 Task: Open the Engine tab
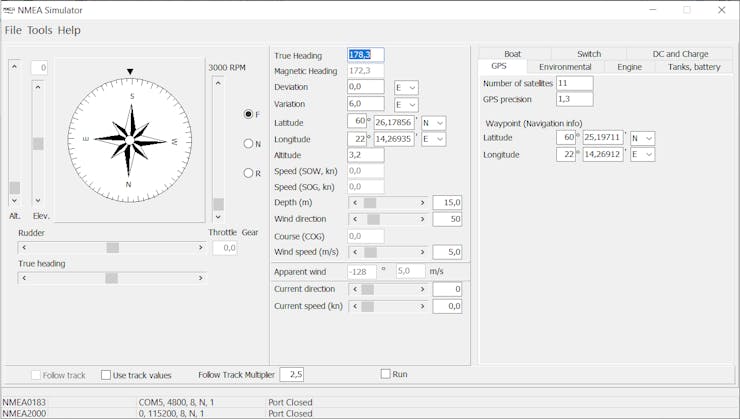(x=629, y=67)
